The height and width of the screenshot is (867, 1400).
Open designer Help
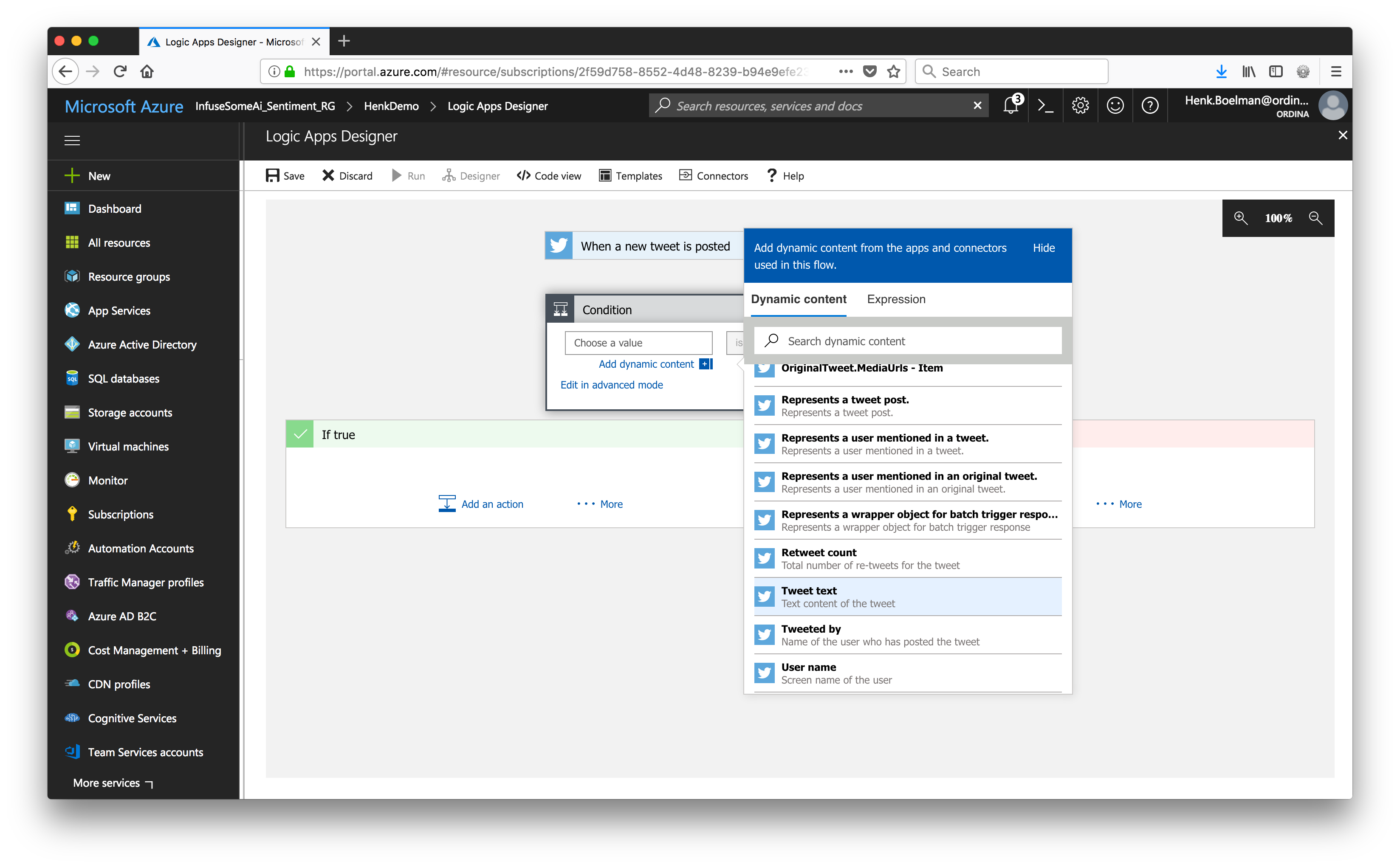(785, 175)
